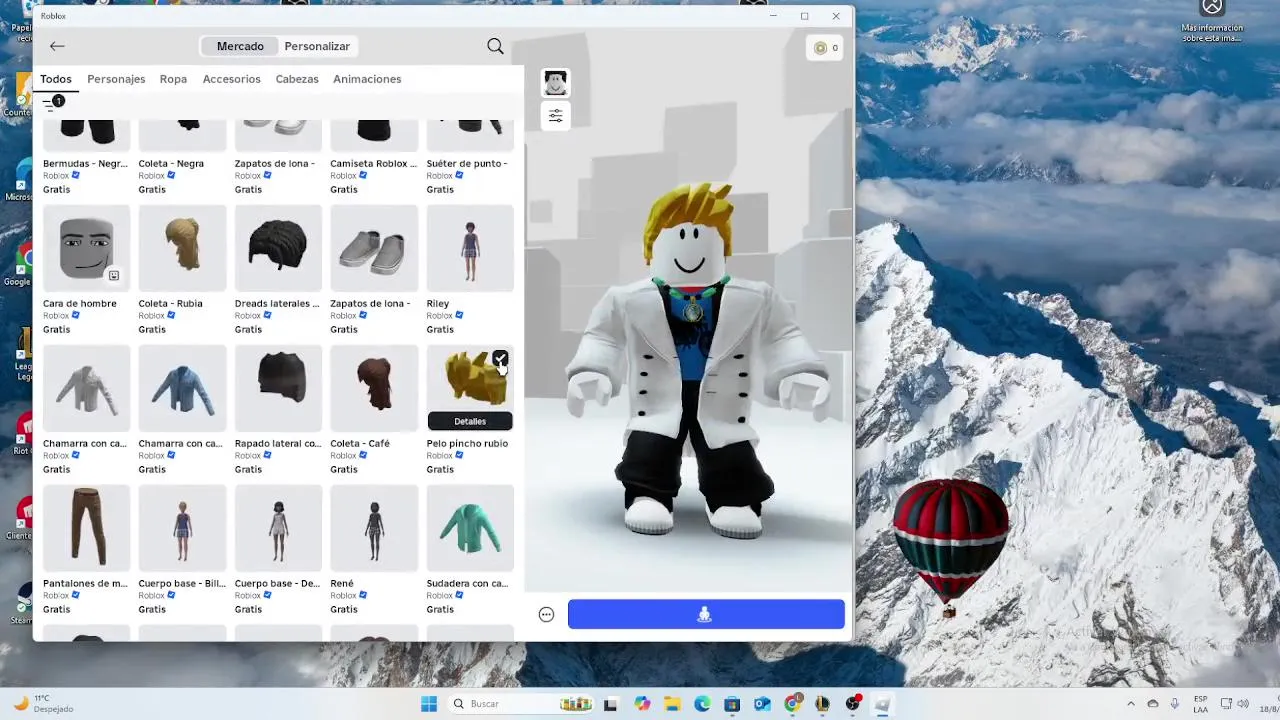Open the avatar settings sliders icon
Viewport: 1280px width, 720px height.
pos(556,116)
